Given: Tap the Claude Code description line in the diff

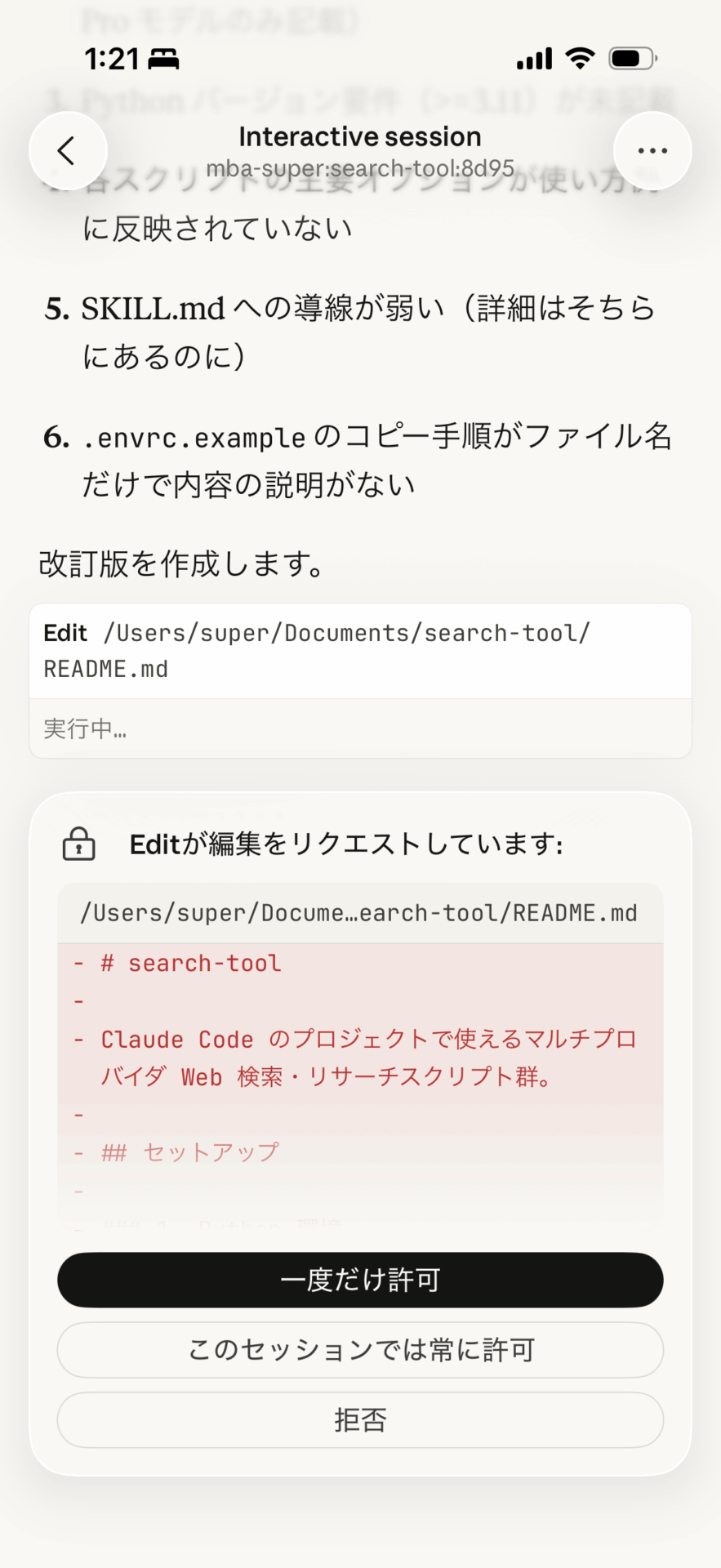Looking at the screenshot, I should pyautogui.click(x=359, y=1058).
